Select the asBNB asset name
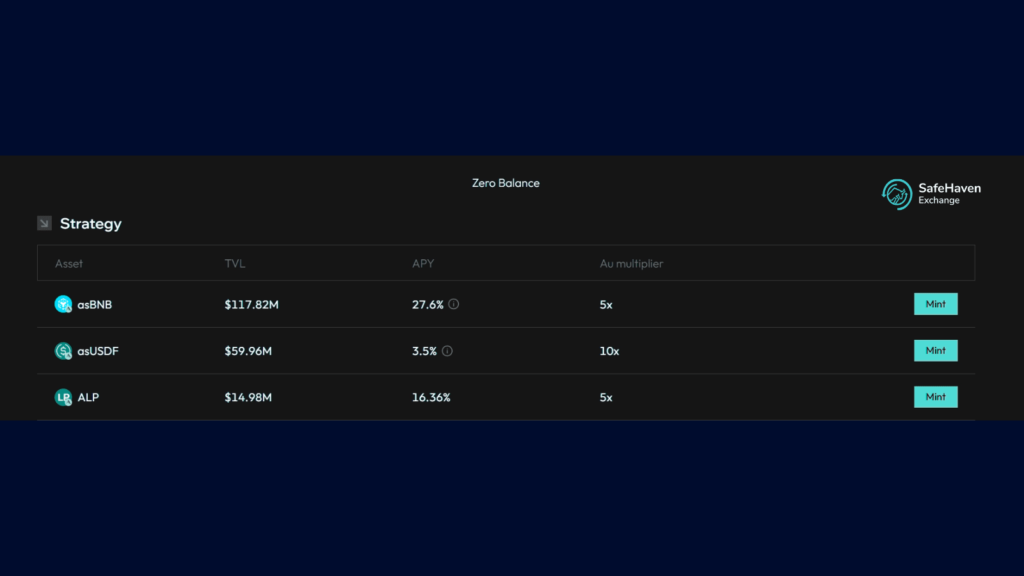The image size is (1024, 576). [x=95, y=305]
